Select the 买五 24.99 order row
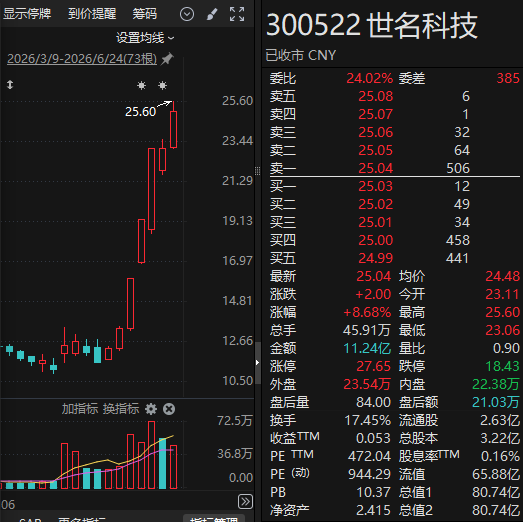 click(x=395, y=258)
